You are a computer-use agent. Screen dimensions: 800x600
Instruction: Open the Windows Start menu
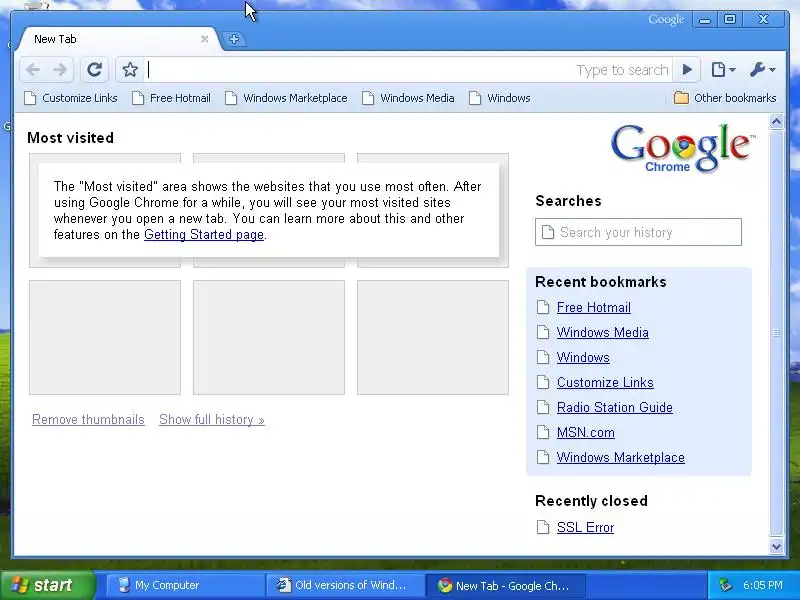[x=47, y=585]
